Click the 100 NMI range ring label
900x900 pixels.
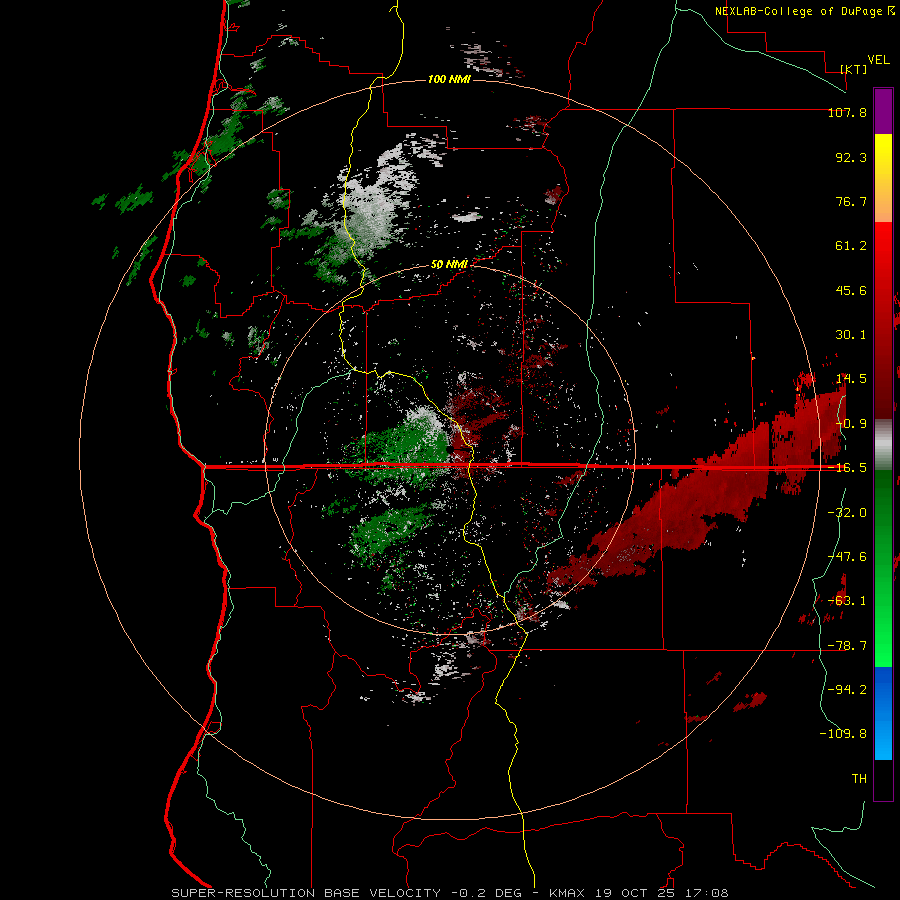(449, 79)
